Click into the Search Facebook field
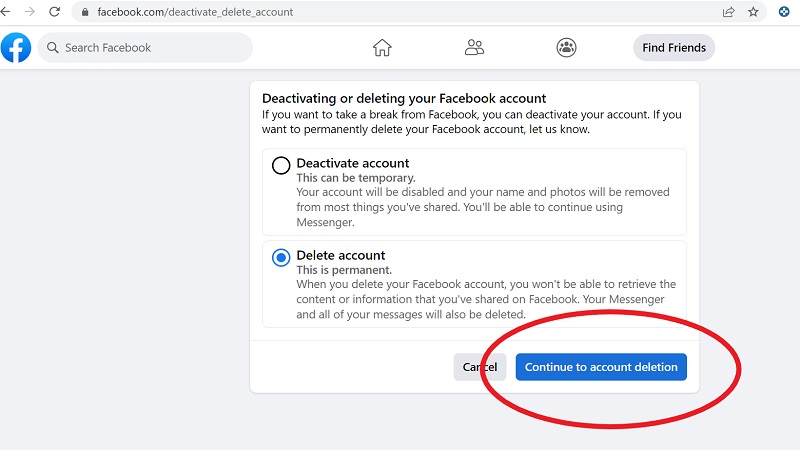The height and width of the screenshot is (450, 800). pos(150,48)
